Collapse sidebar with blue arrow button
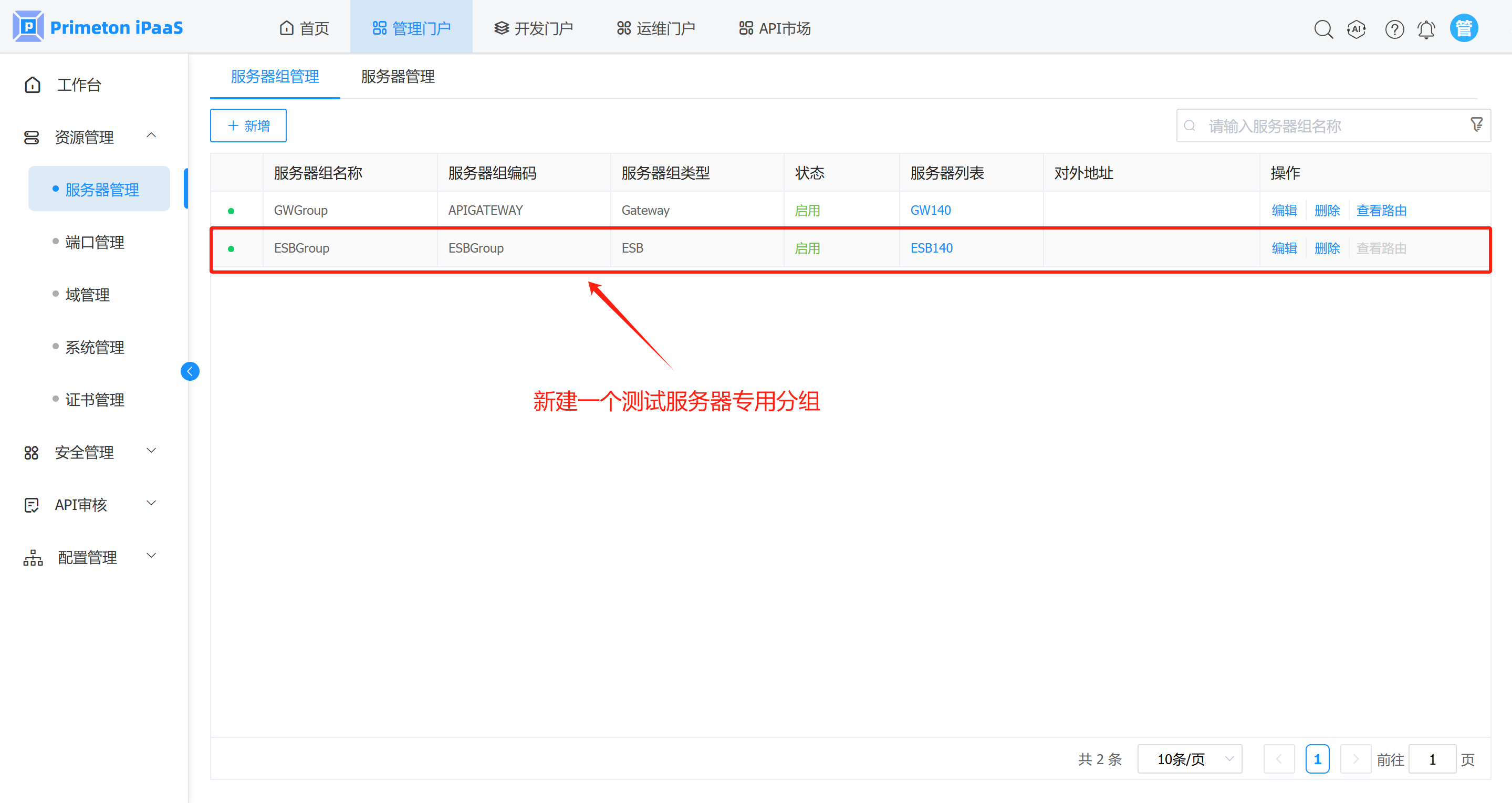 [x=190, y=371]
